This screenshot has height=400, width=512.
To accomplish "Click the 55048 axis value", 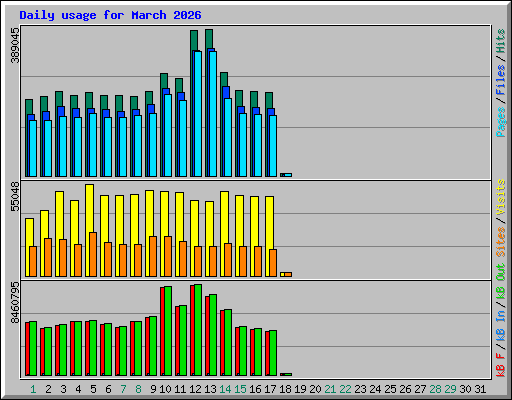I will coord(15,197).
